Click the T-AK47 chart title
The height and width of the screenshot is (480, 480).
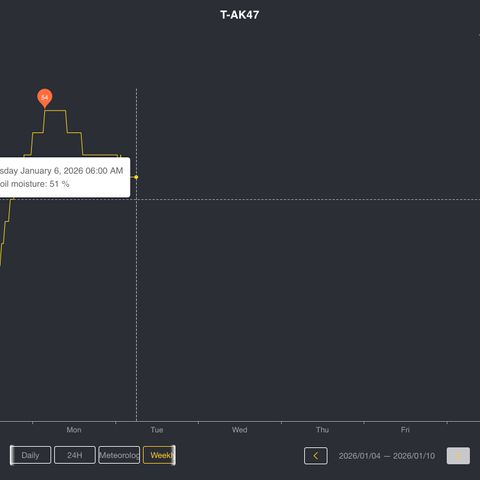coord(240,15)
